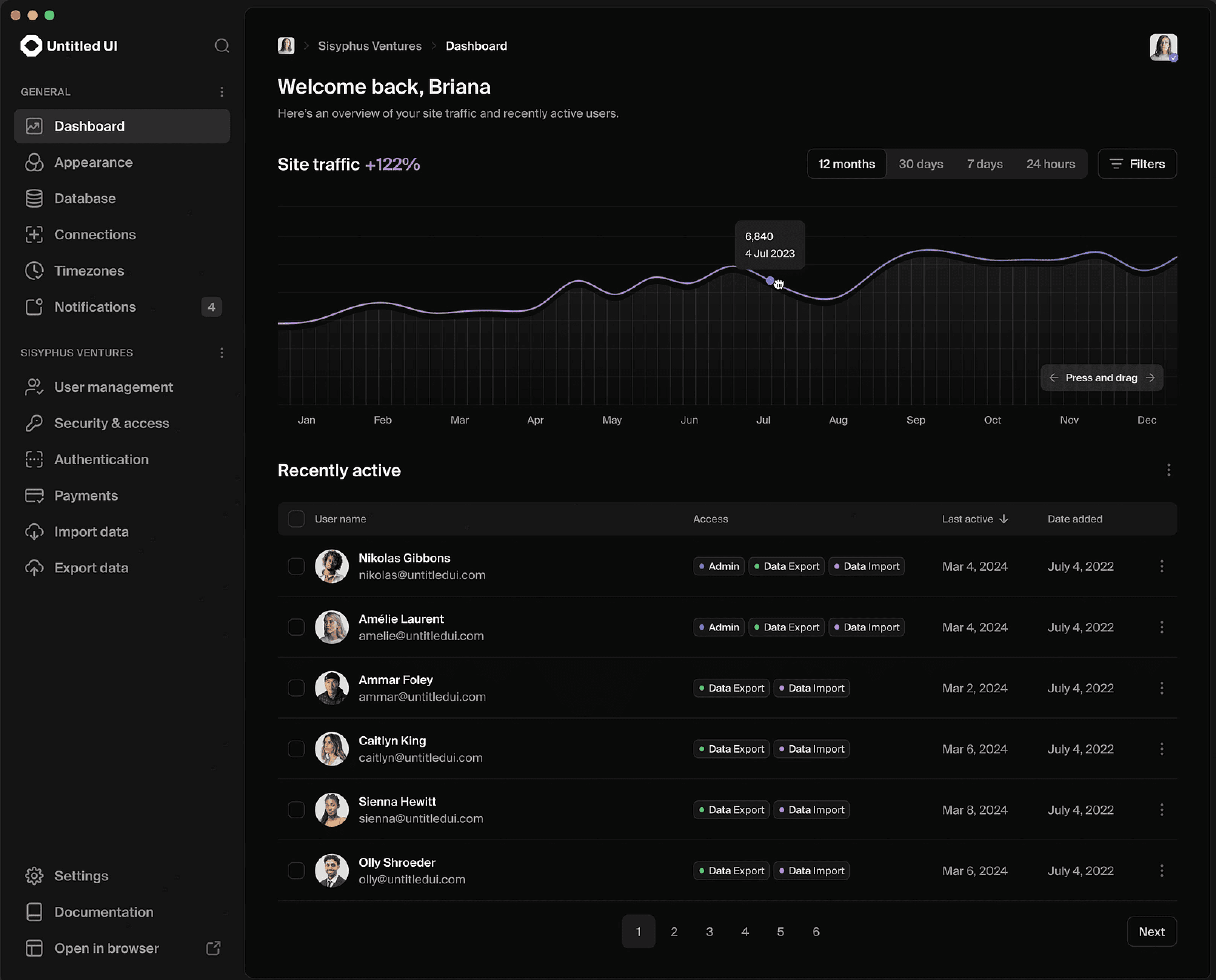Click the Next pagination button

tap(1152, 931)
